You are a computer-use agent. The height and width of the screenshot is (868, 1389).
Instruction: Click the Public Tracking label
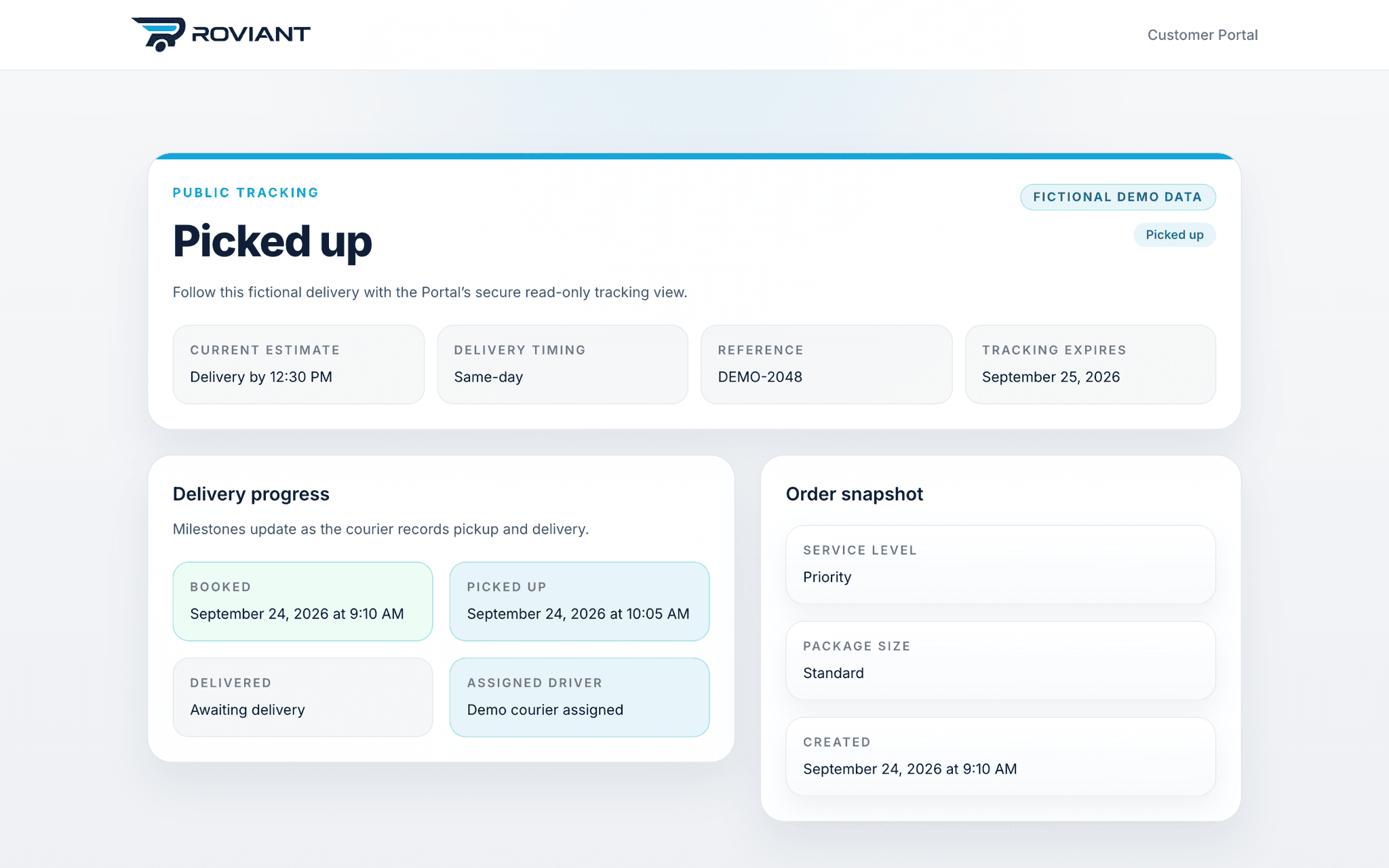click(x=246, y=193)
